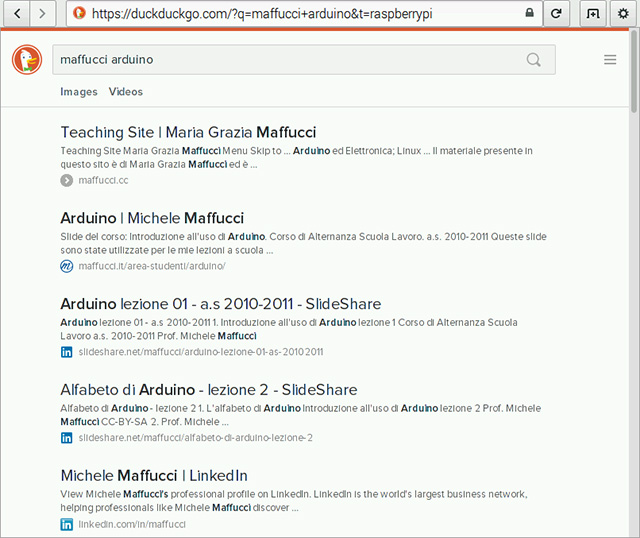Click the browser forward arrow button
The image size is (640, 538).
coord(43,14)
